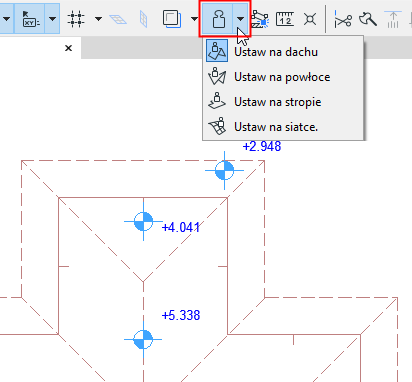This screenshot has width=412, height=382.
Task: Click level marker near +5.338
Action: coord(143,339)
